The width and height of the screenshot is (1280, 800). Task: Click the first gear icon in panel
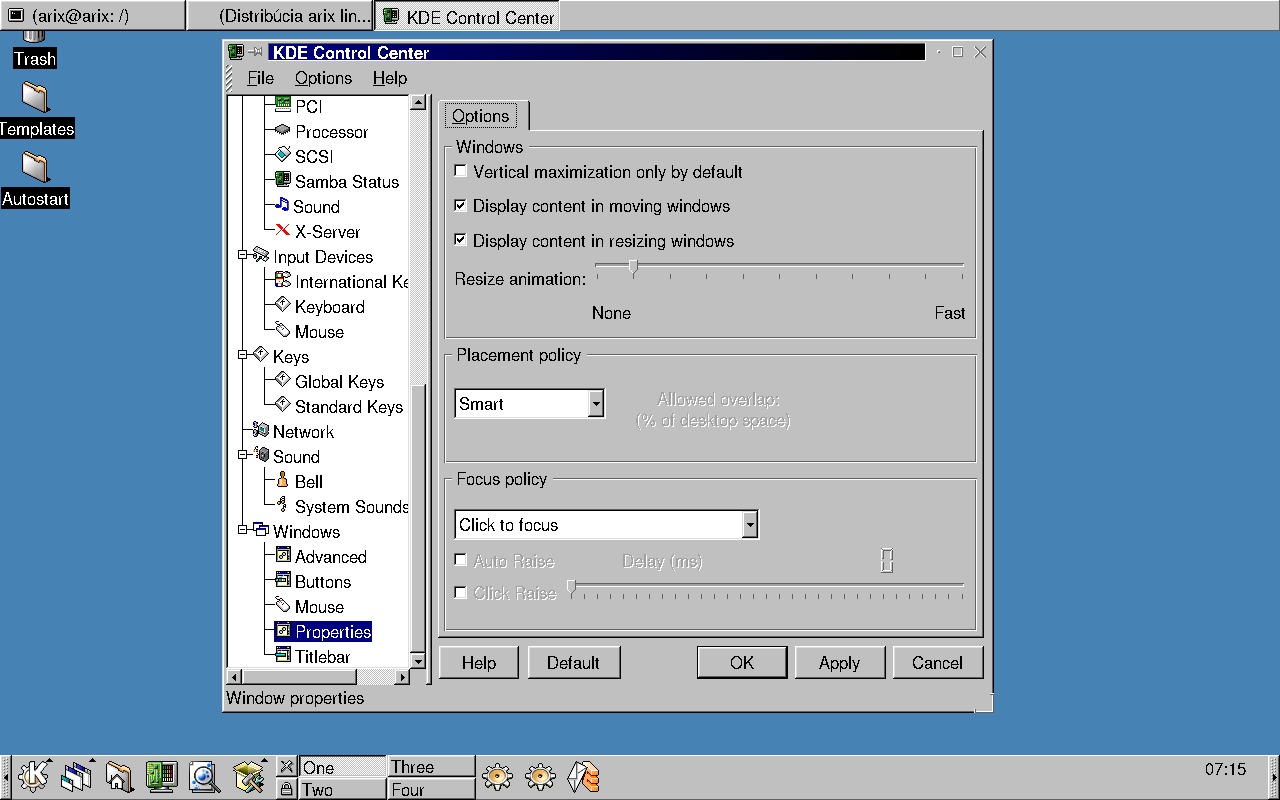pos(497,776)
